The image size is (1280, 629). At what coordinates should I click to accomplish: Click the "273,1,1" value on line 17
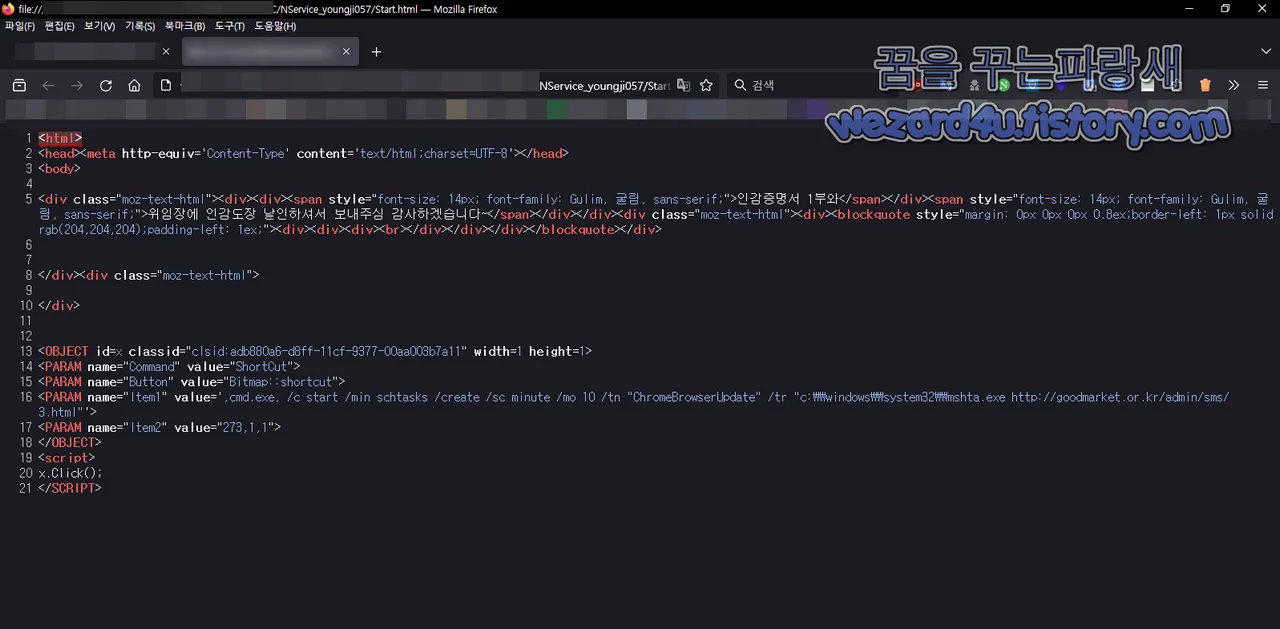248,427
